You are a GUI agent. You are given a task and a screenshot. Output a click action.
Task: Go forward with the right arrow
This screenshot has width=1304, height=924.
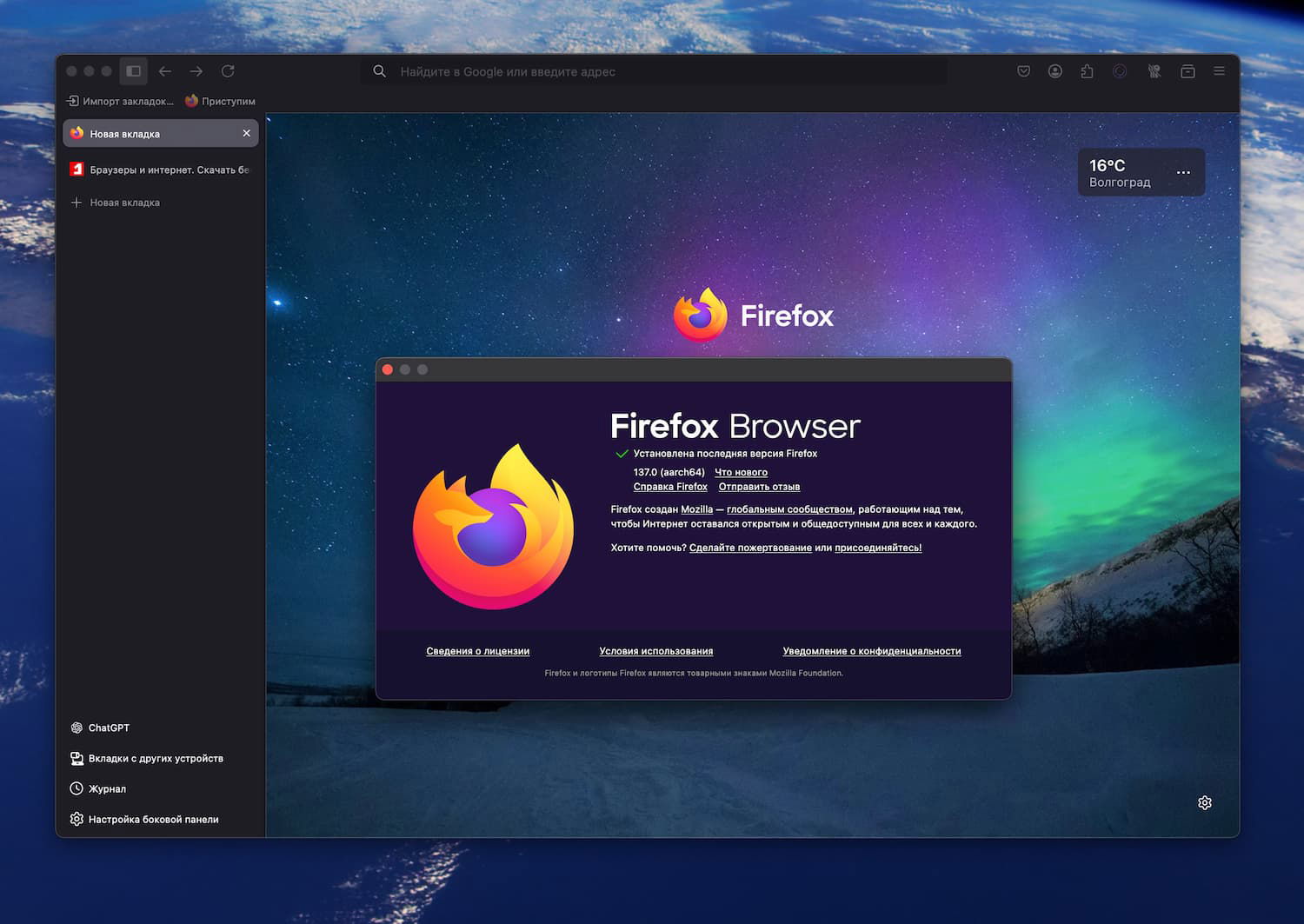[x=196, y=71]
